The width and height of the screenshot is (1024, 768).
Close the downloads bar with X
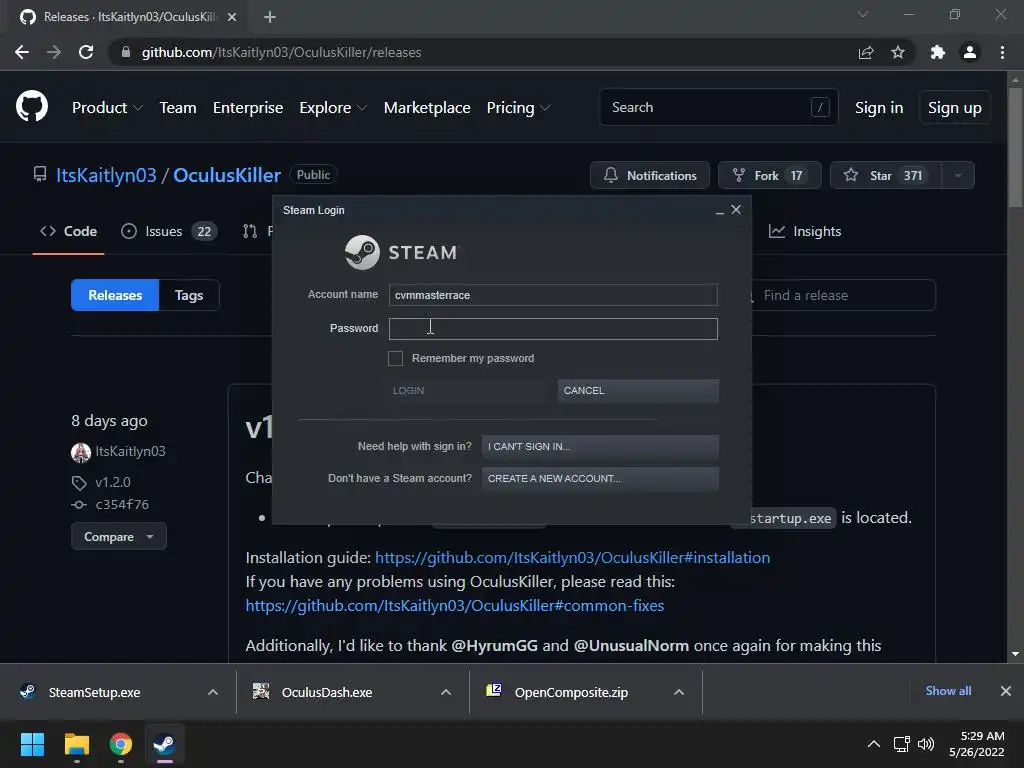pyautogui.click(x=1006, y=691)
